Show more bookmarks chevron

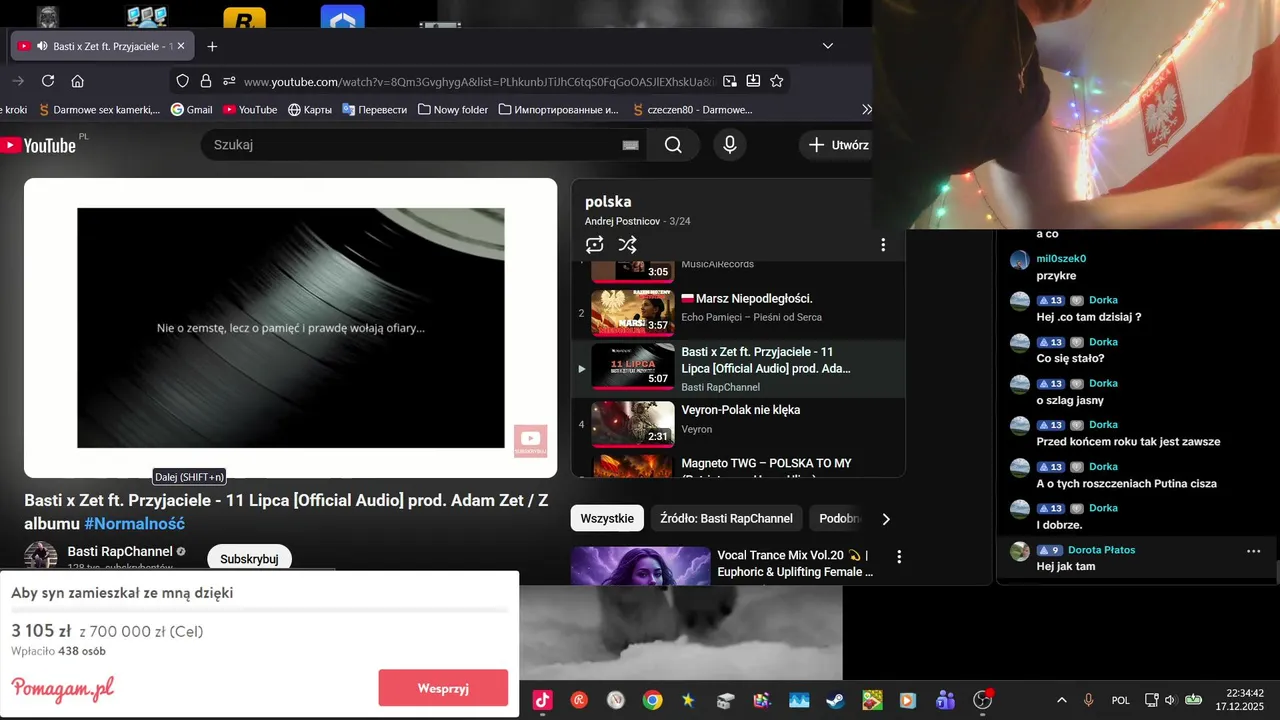866,110
